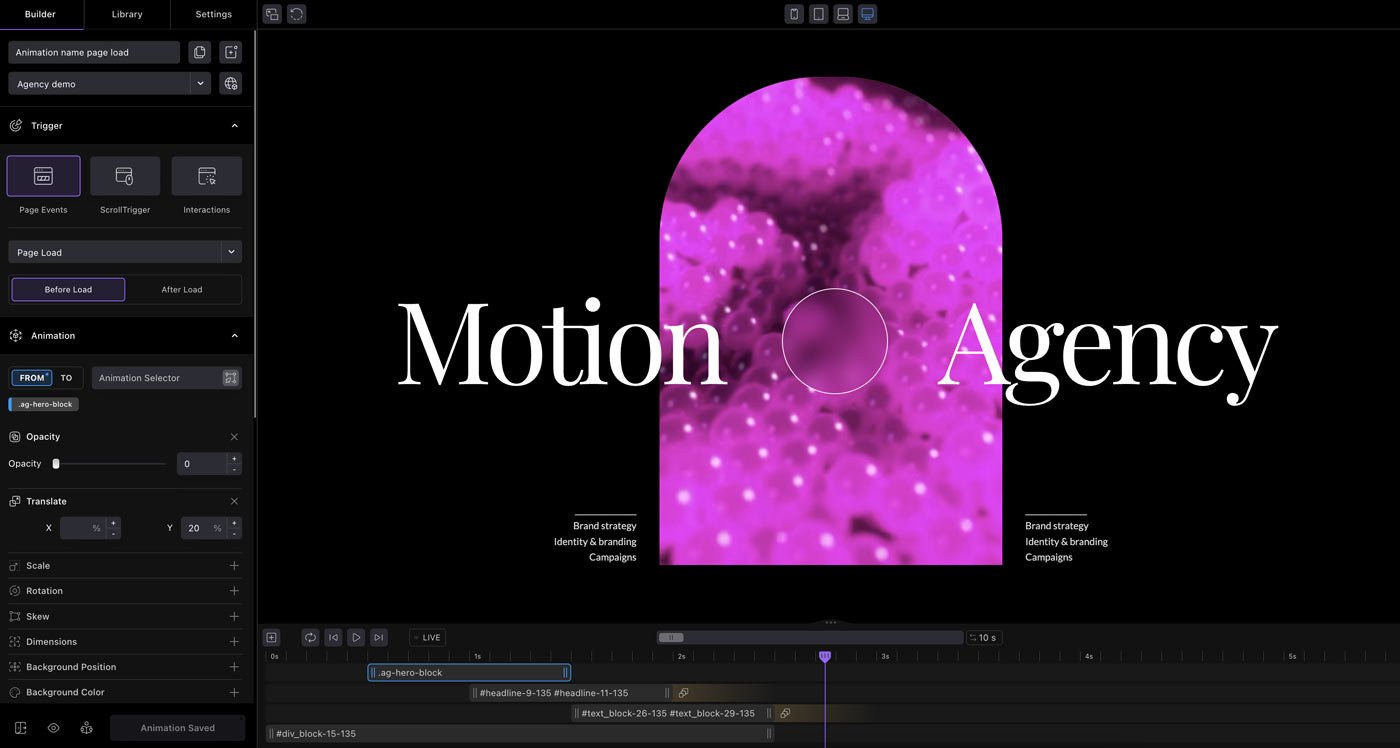Viewport: 1400px width, 748px height.
Task: Switch to desktop device preview
Action: pyautogui.click(x=867, y=14)
